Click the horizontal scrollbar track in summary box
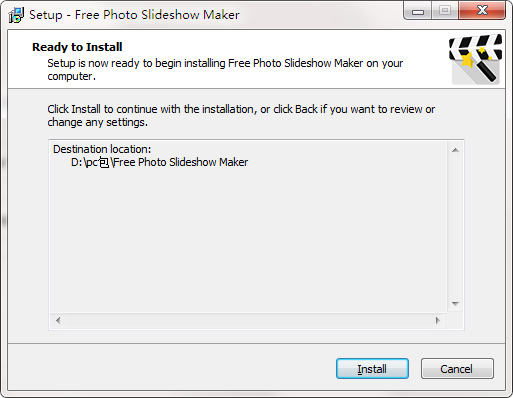Screen dimensions: 513x398 (x=248, y=321)
